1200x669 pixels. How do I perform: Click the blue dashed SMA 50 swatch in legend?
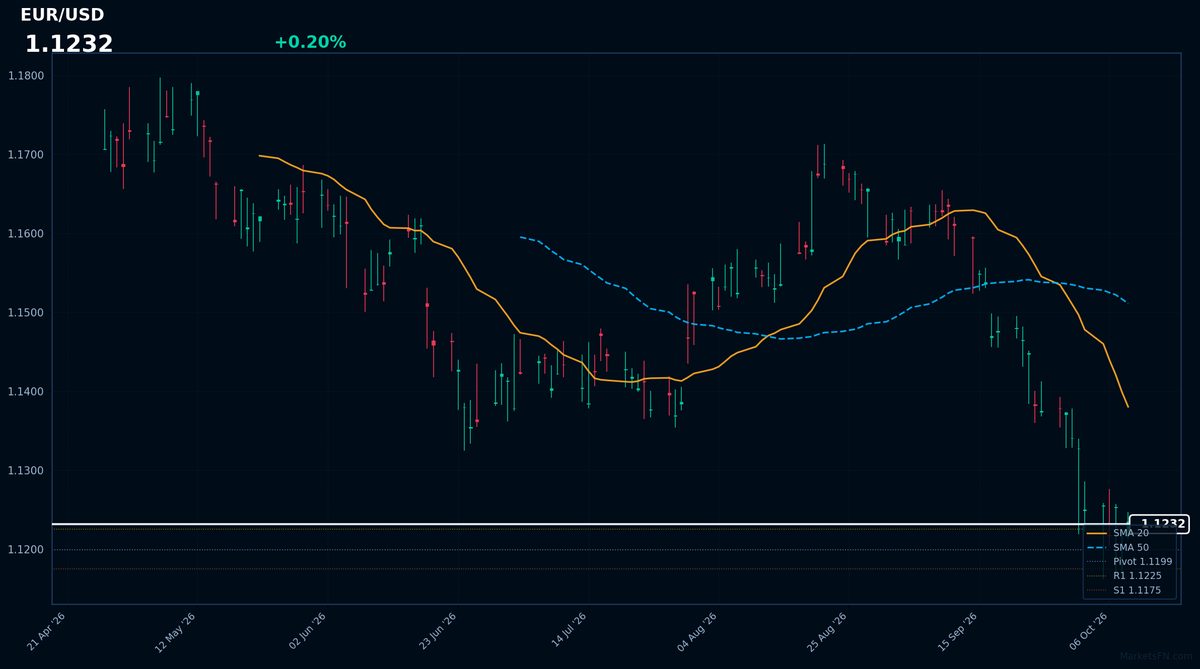point(1096,547)
